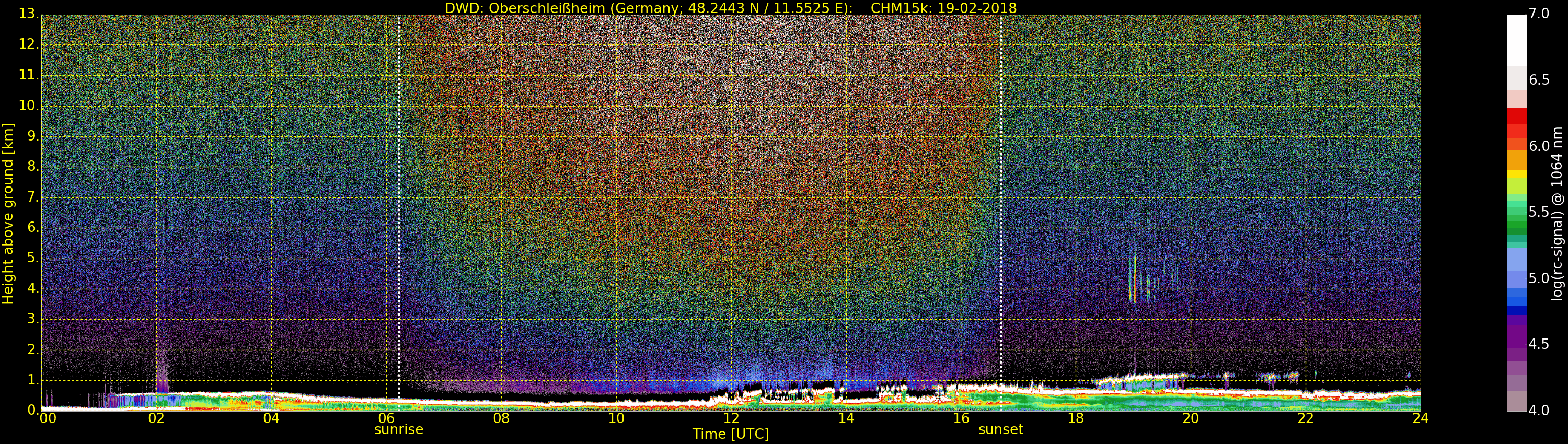Click the '04' time axis tick label
The width and height of the screenshot is (1568, 444).
tap(271, 418)
